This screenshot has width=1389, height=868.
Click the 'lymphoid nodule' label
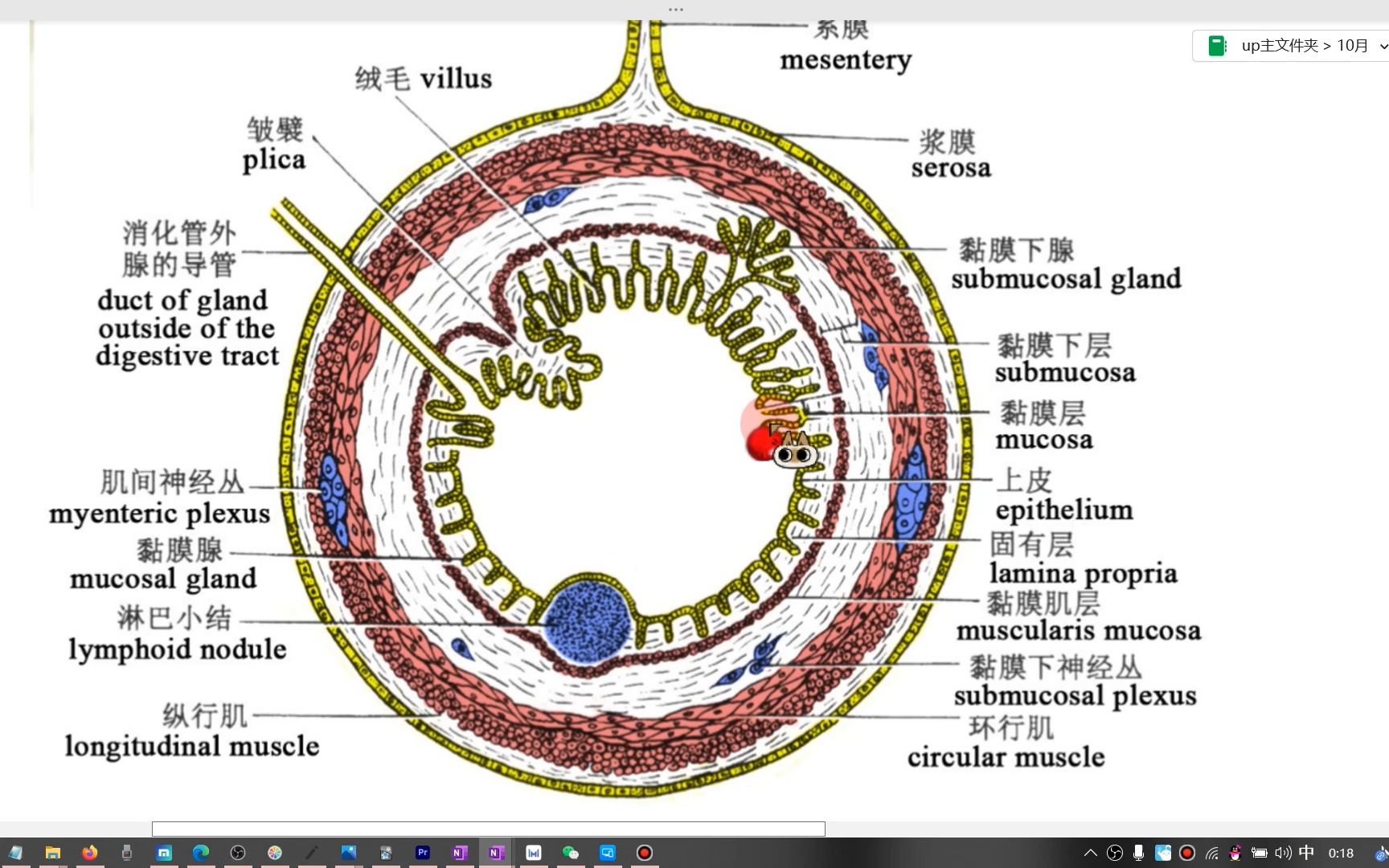(177, 649)
